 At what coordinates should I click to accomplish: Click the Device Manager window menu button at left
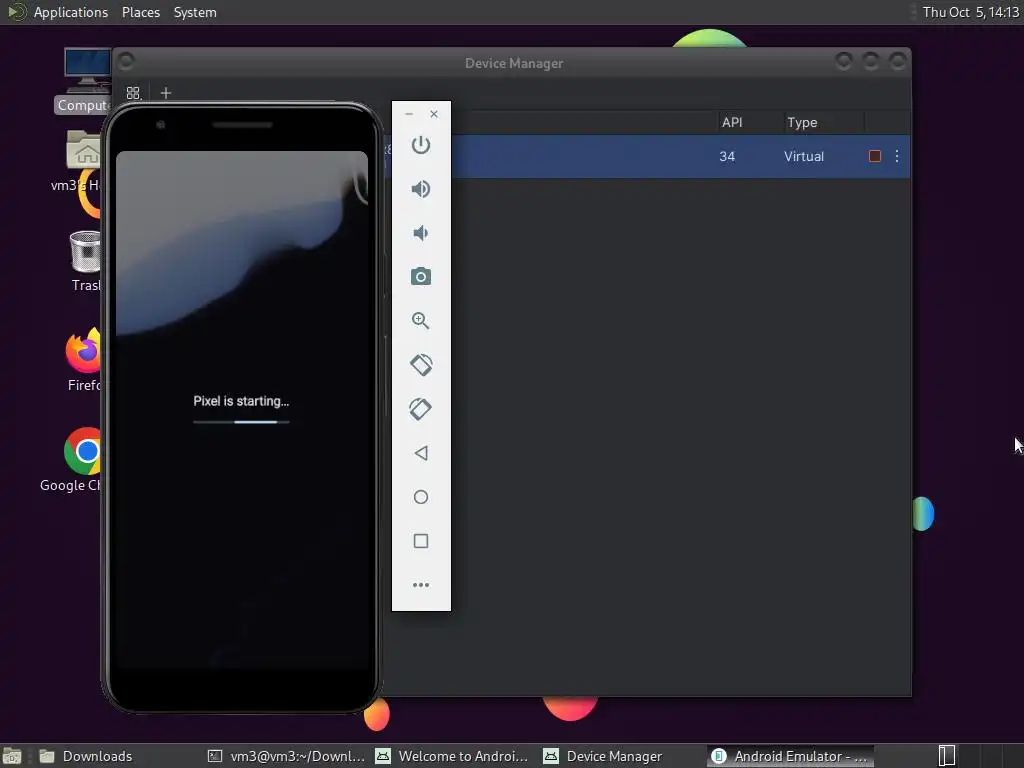(126, 61)
